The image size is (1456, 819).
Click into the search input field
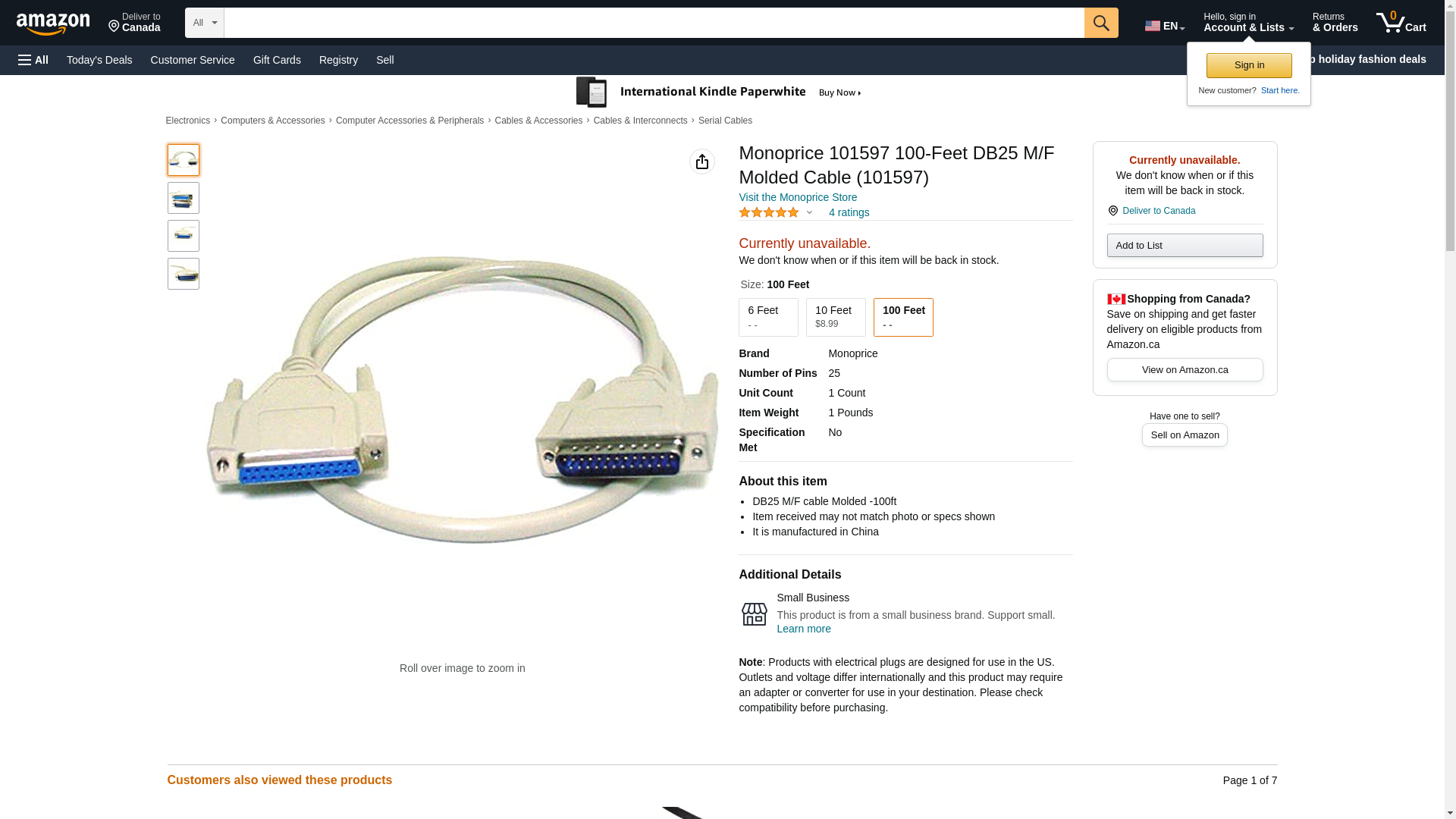[x=654, y=23]
